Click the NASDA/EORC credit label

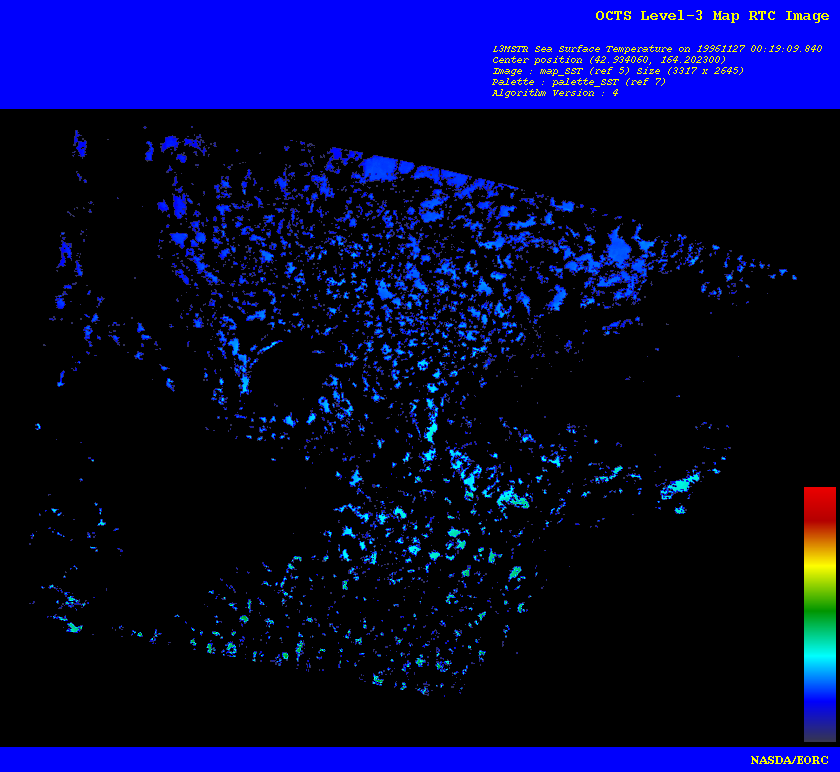click(x=790, y=761)
